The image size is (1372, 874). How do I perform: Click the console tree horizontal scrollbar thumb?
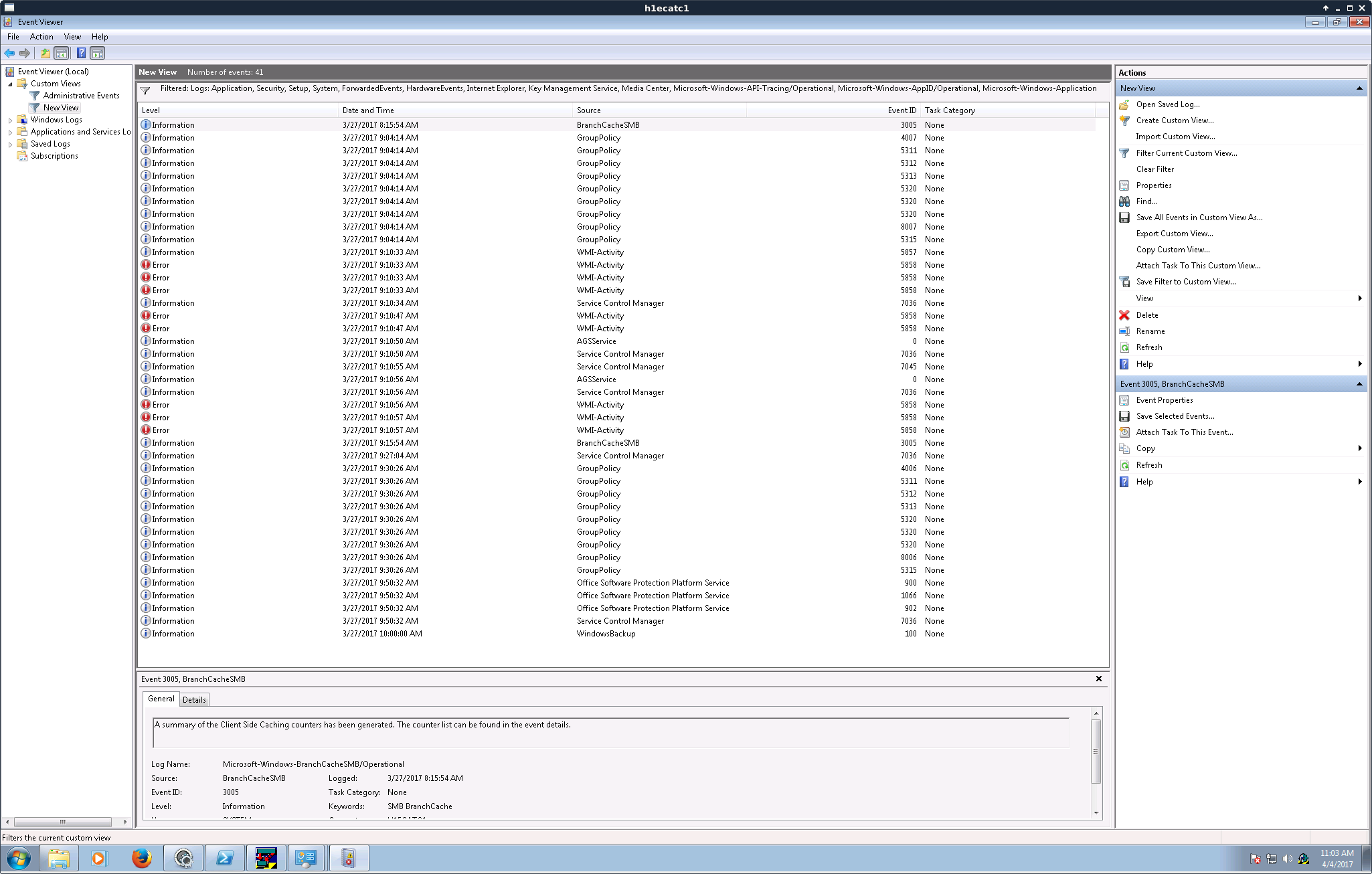[x=63, y=822]
